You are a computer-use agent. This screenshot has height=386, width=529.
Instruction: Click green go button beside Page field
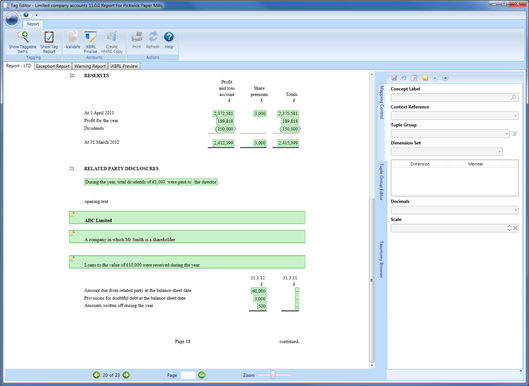click(x=202, y=375)
